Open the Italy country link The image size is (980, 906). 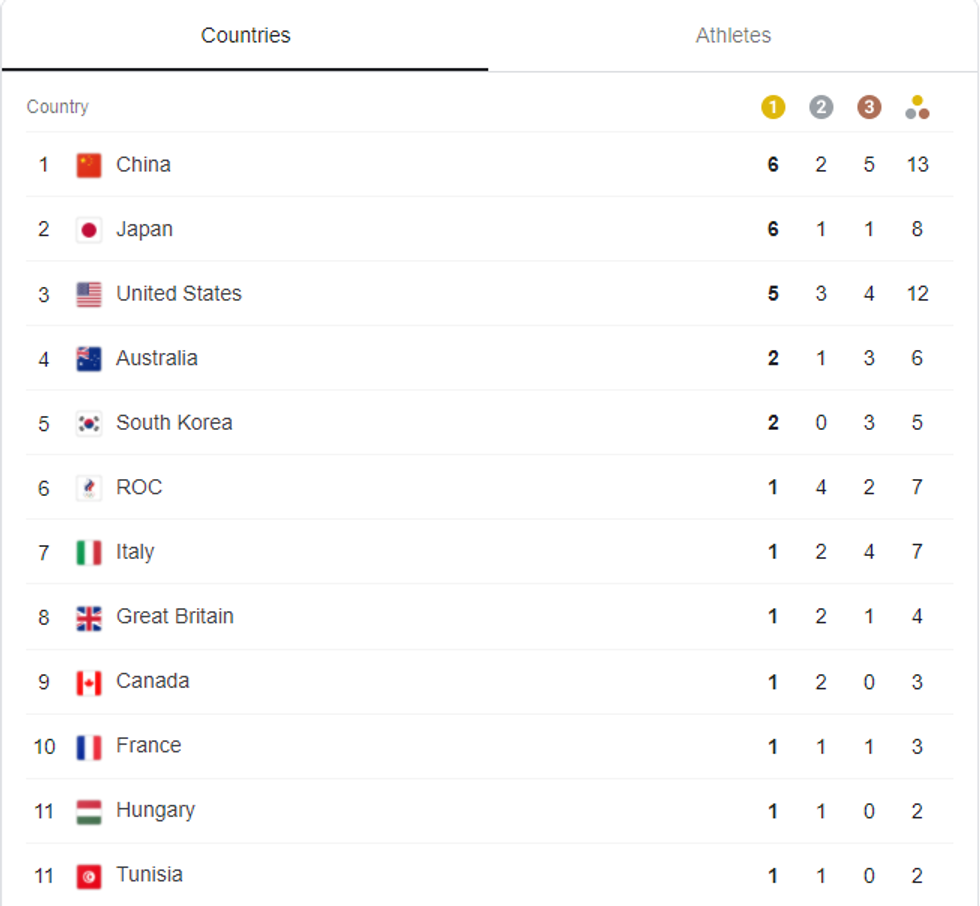point(135,552)
